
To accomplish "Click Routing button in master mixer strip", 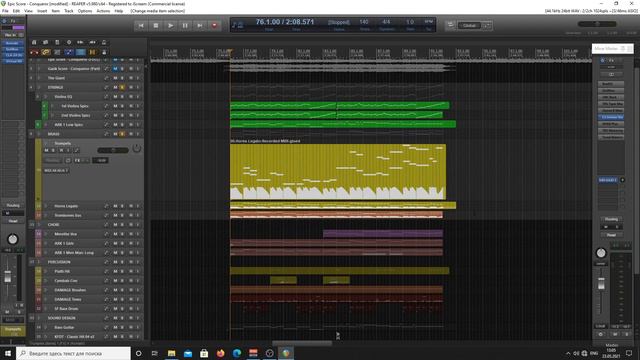I will pyautogui.click(x=611, y=219).
